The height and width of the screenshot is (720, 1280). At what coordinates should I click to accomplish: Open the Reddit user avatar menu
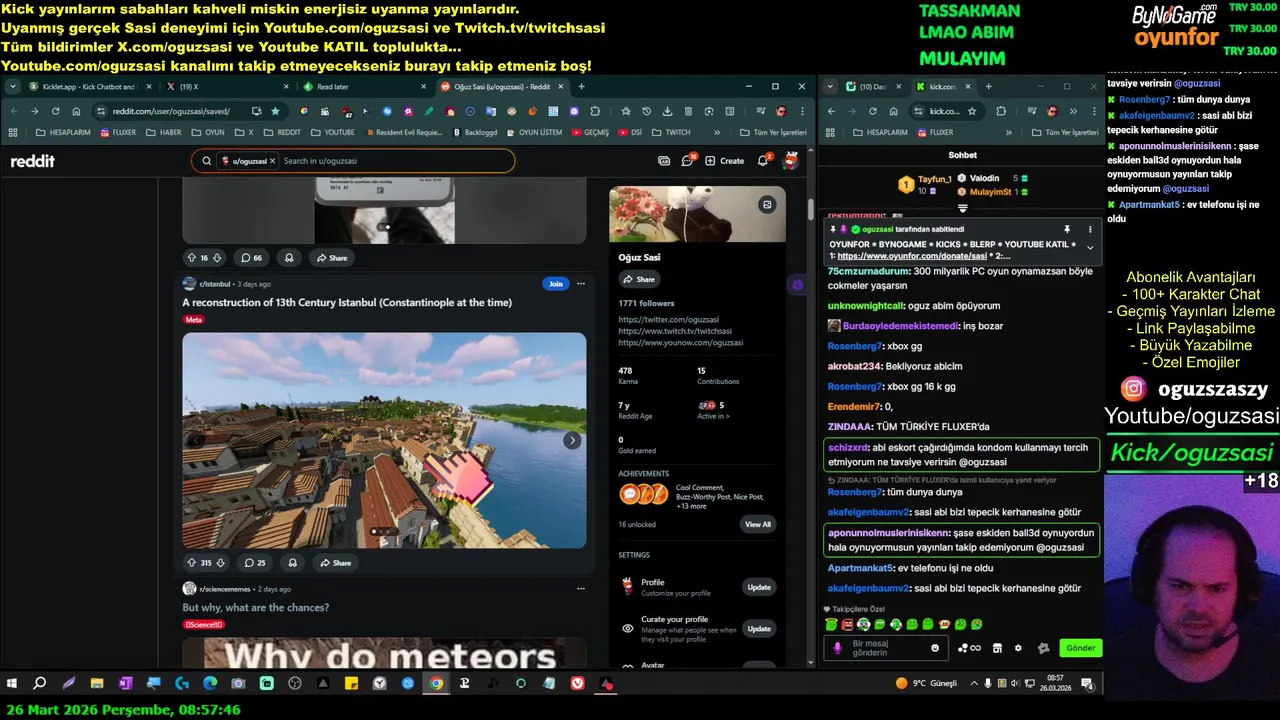pos(790,161)
